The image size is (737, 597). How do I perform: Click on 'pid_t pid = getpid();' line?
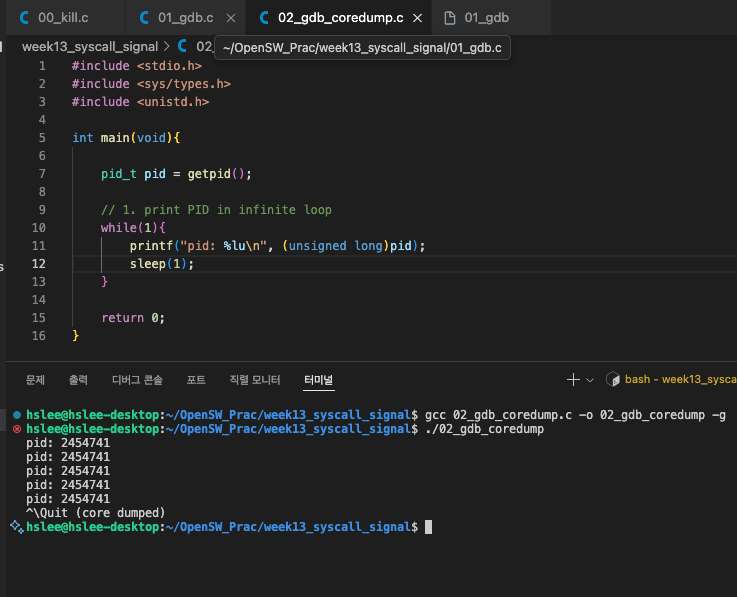176,174
